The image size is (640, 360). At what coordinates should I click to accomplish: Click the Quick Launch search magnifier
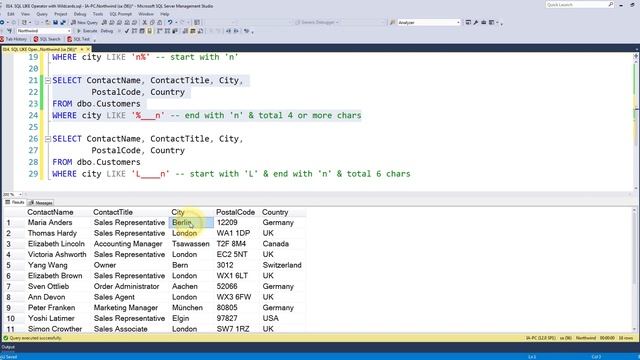tap(611, 4)
